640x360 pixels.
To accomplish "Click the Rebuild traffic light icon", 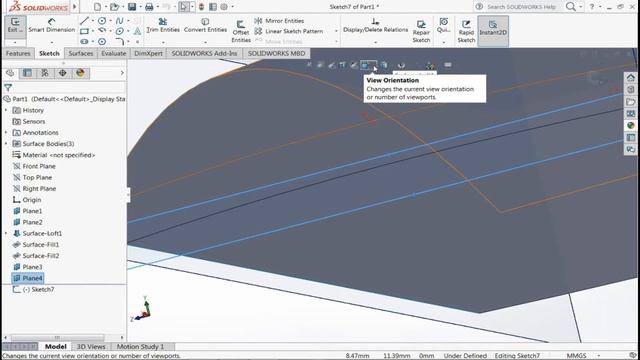I will [x=201, y=7].
